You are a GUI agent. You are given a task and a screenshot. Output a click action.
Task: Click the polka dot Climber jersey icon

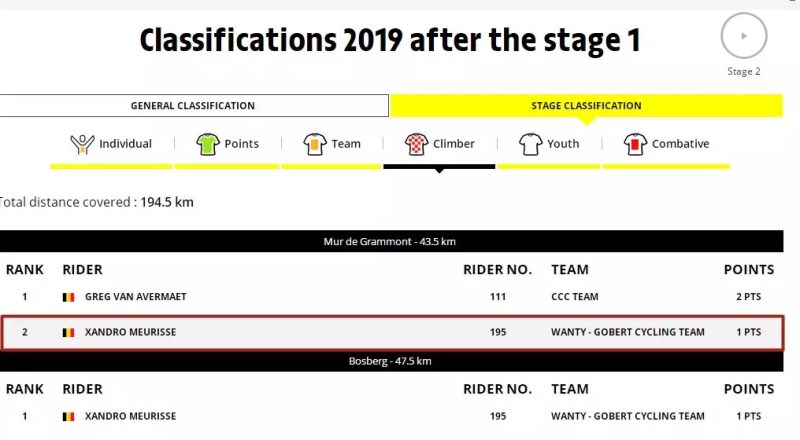[416, 144]
